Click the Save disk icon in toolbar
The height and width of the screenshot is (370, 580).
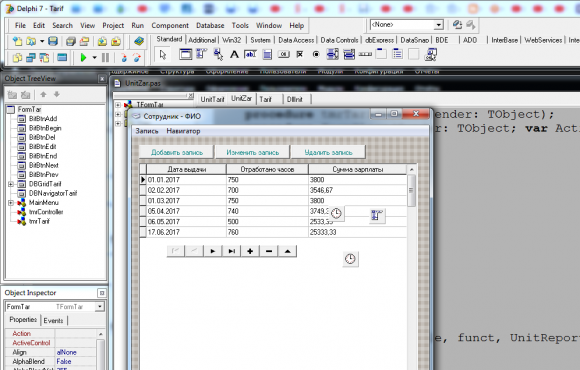(x=53, y=41)
